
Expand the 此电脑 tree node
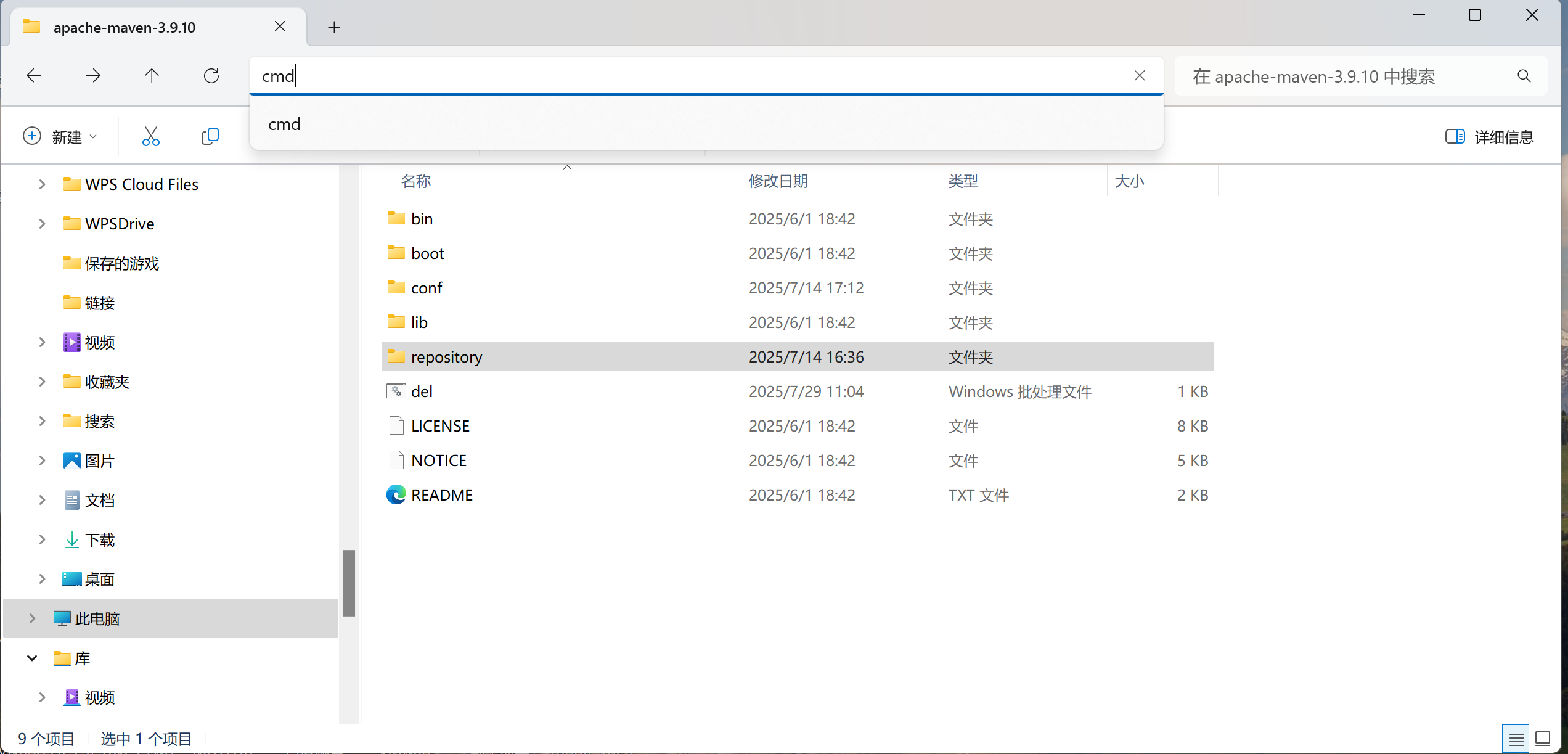32,618
